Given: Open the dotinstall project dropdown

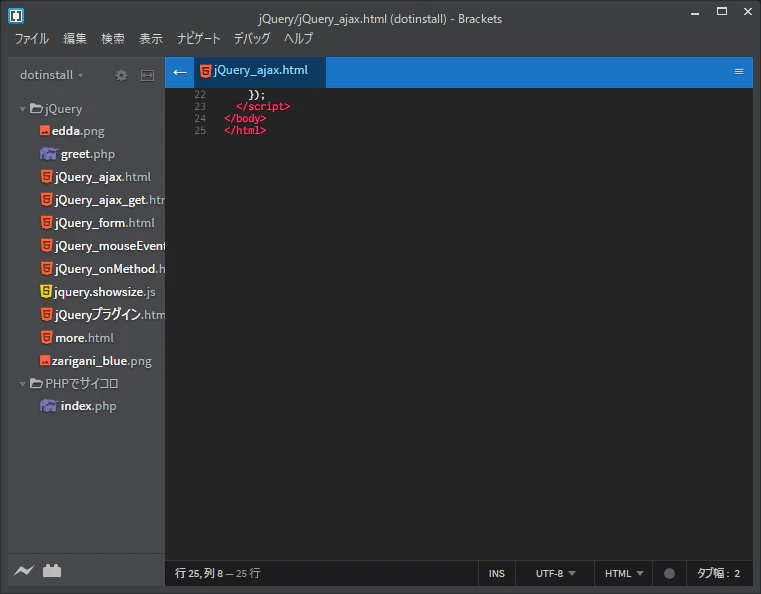Looking at the screenshot, I should point(51,75).
